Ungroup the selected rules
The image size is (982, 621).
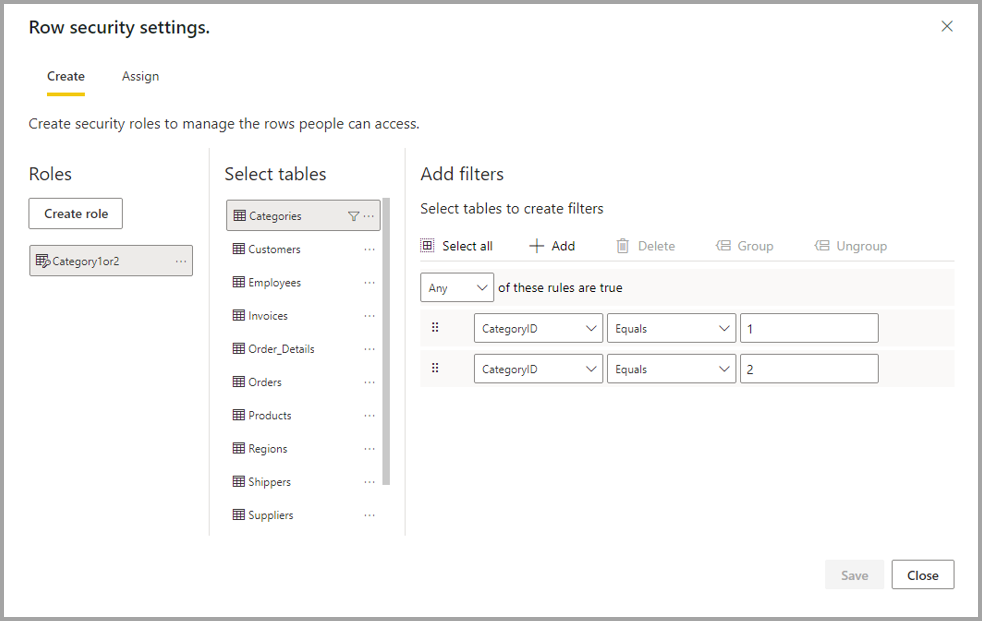pyautogui.click(x=850, y=246)
